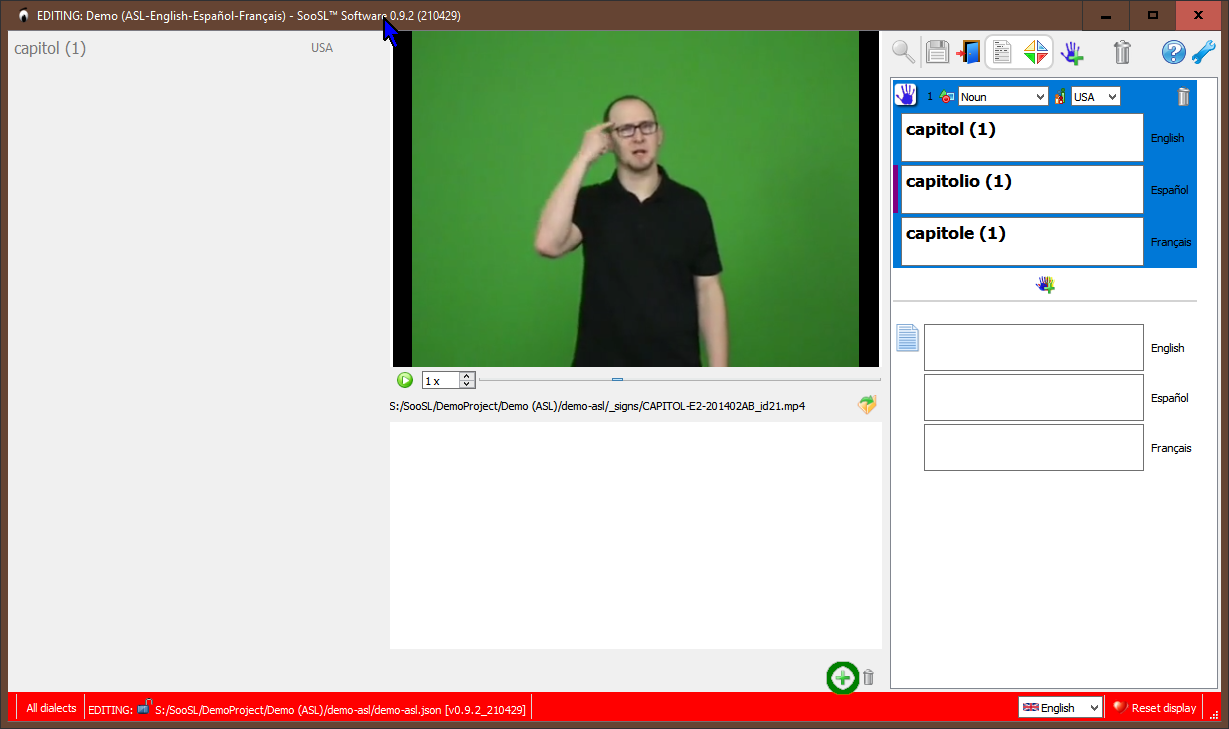Click the blue document notes icon
The width and height of the screenshot is (1229, 729).
click(907, 338)
